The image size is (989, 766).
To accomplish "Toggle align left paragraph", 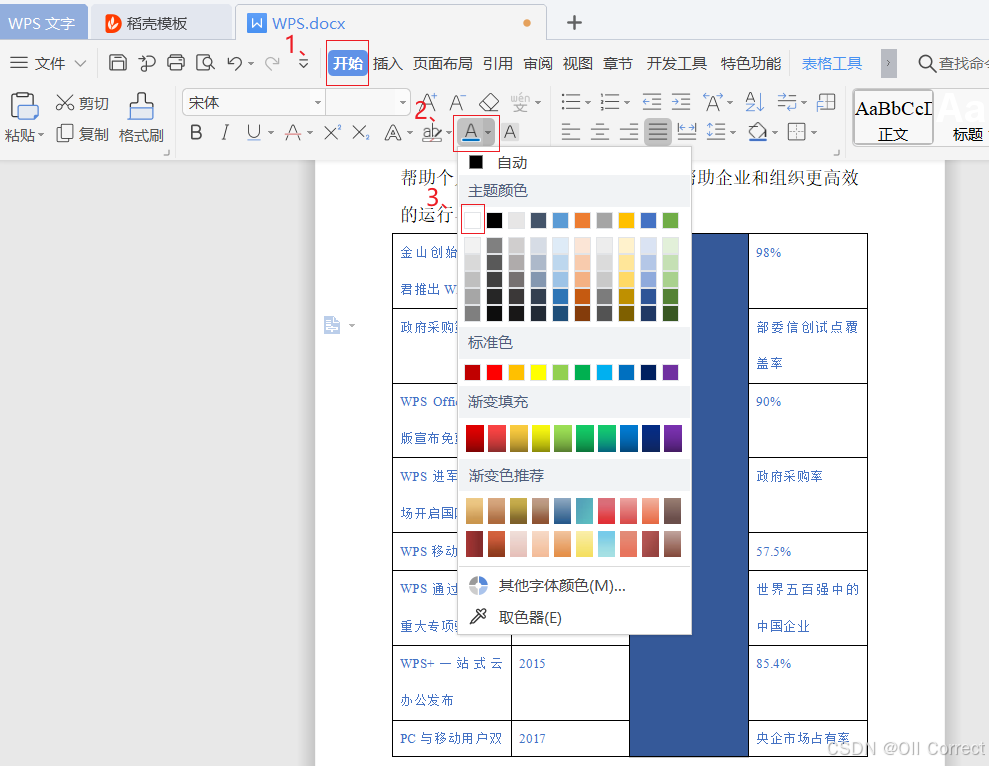I will pyautogui.click(x=570, y=132).
